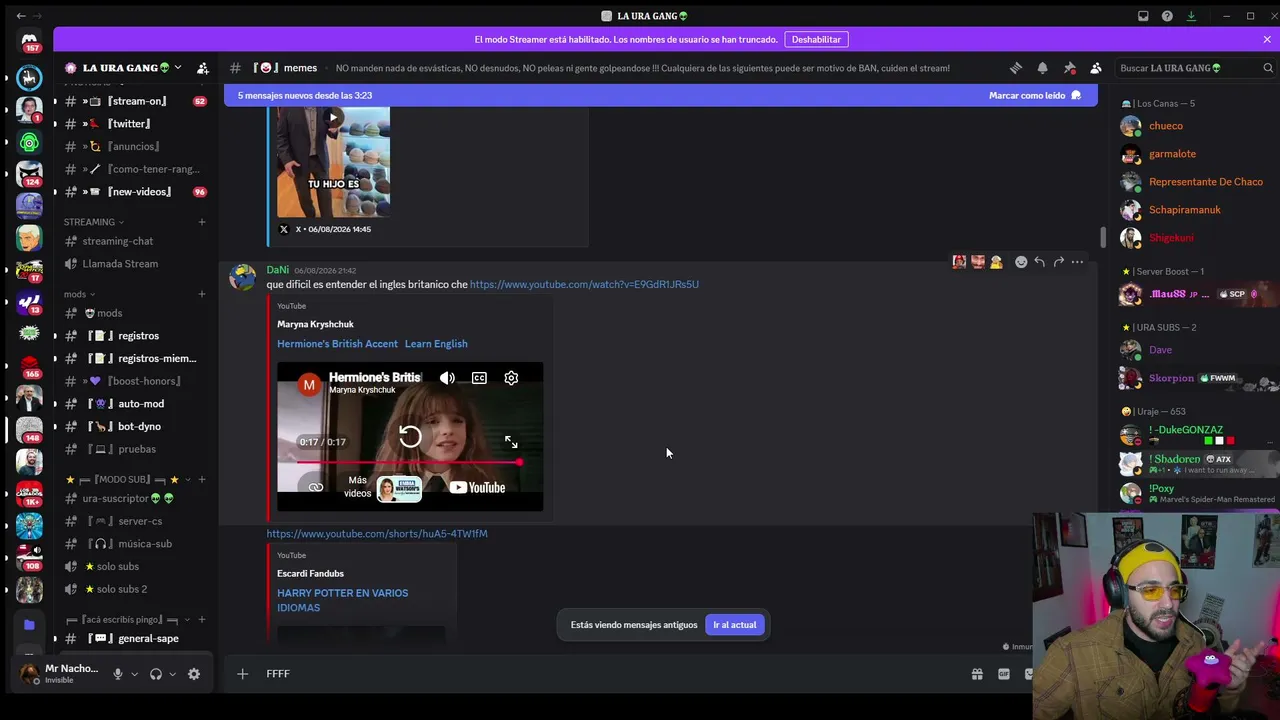The image size is (1280, 720).
Task: Open microphone input options arrow
Action: point(134,674)
